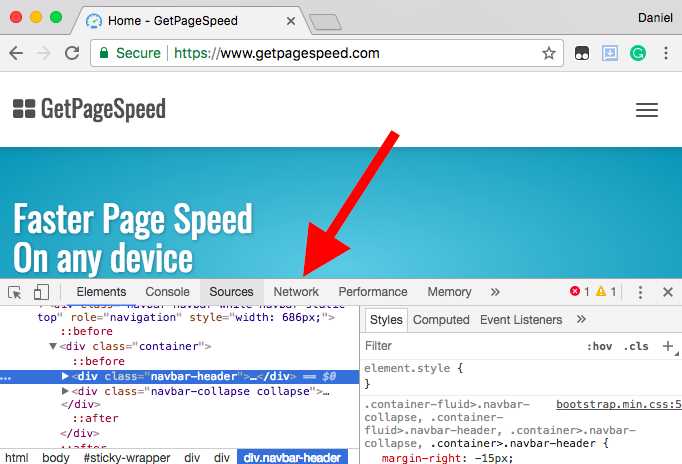Open the Event Listeners sub-tab
The width and height of the screenshot is (682, 464).
coord(521,320)
